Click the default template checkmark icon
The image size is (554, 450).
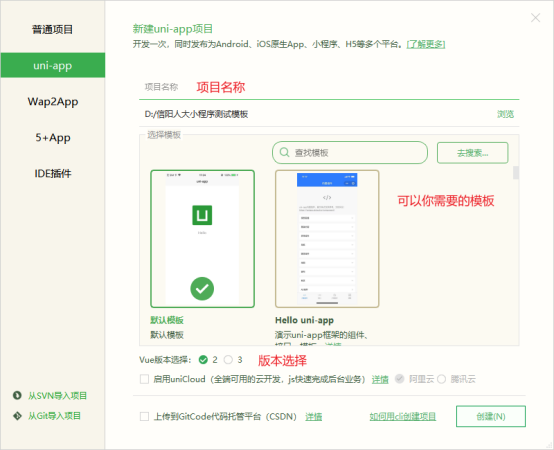[x=202, y=289]
